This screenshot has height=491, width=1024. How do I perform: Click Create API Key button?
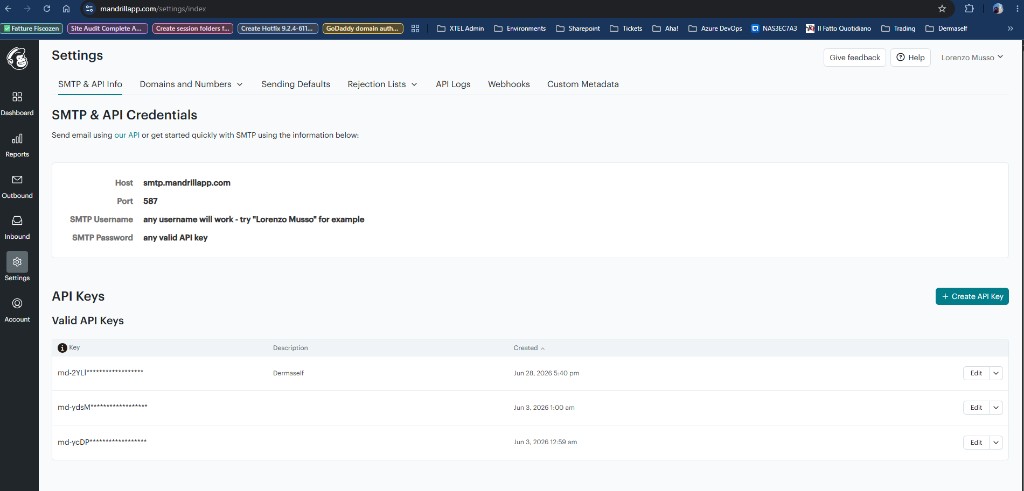[972, 296]
